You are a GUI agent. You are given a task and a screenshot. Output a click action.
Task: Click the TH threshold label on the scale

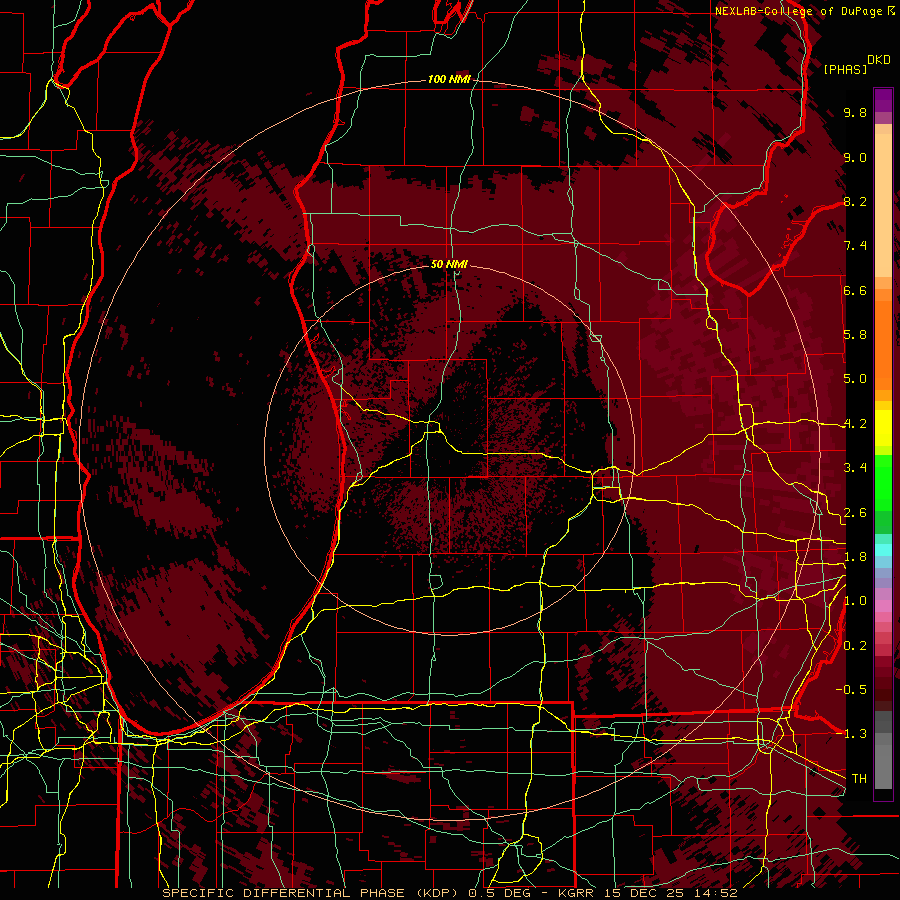[x=859, y=779]
